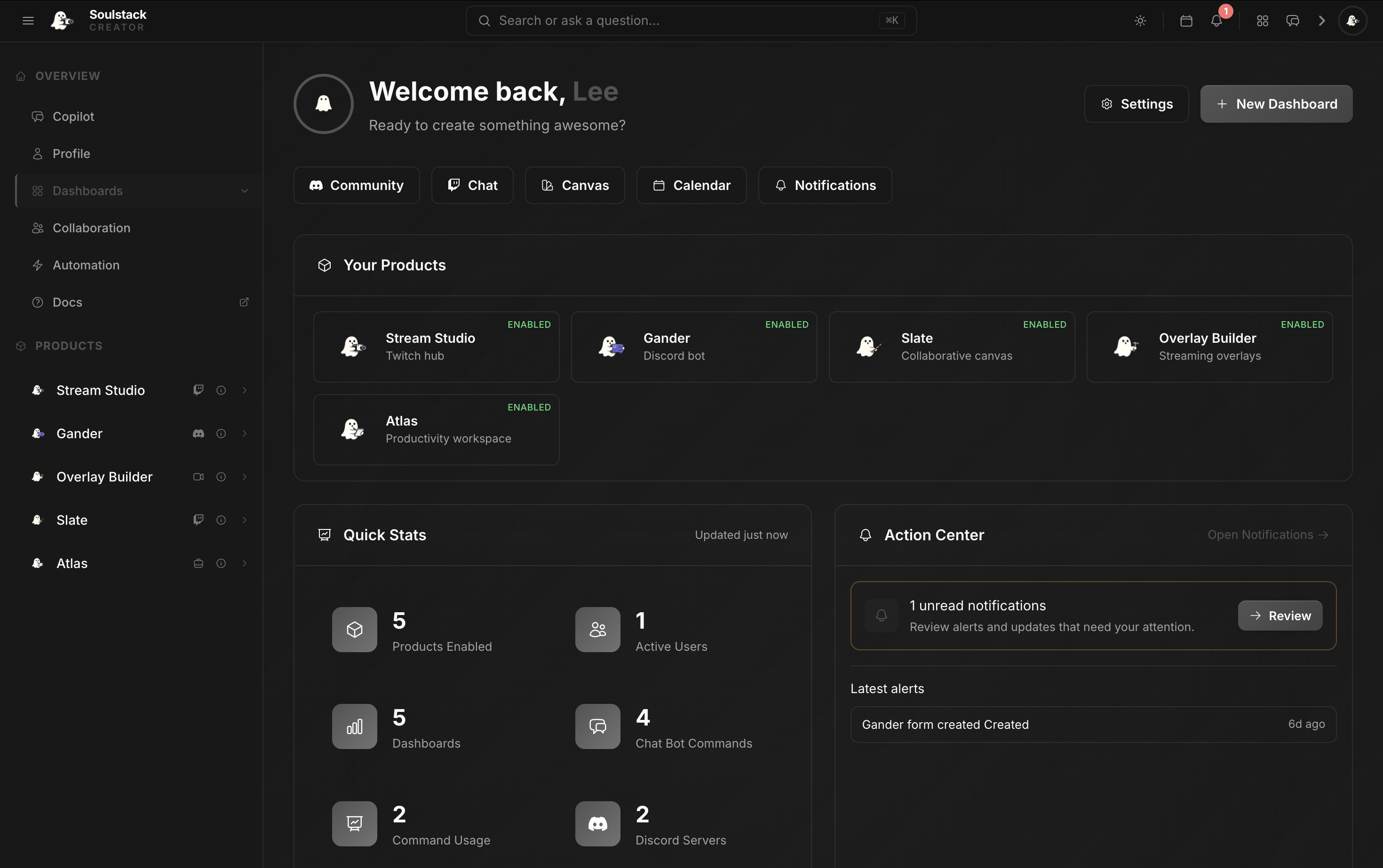Image resolution: width=1383 pixels, height=868 pixels.
Task: Click the welcome ghost avatar circle
Action: pos(323,104)
